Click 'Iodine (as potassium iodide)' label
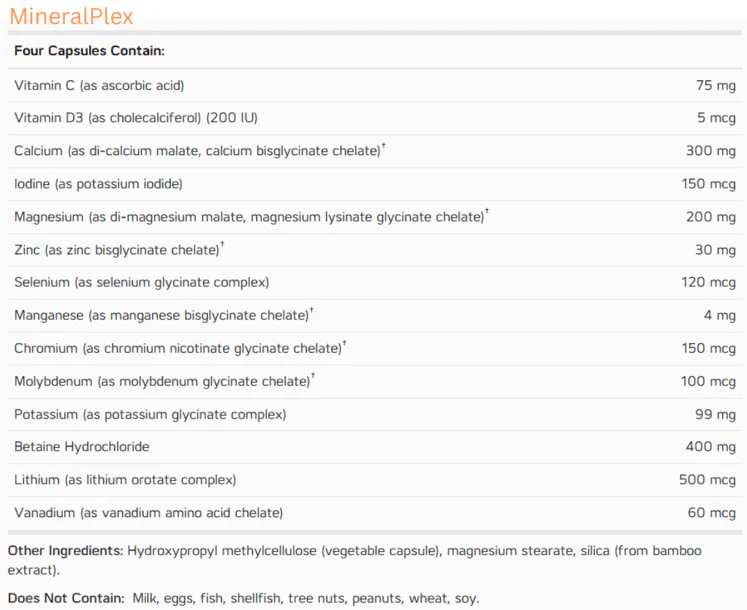The image size is (747, 610). 98,183
